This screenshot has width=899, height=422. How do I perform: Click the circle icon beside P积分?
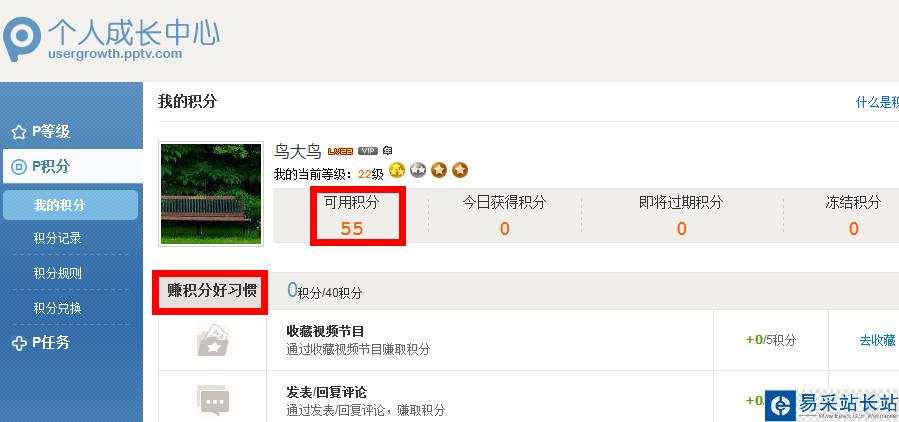pyautogui.click(x=19, y=167)
